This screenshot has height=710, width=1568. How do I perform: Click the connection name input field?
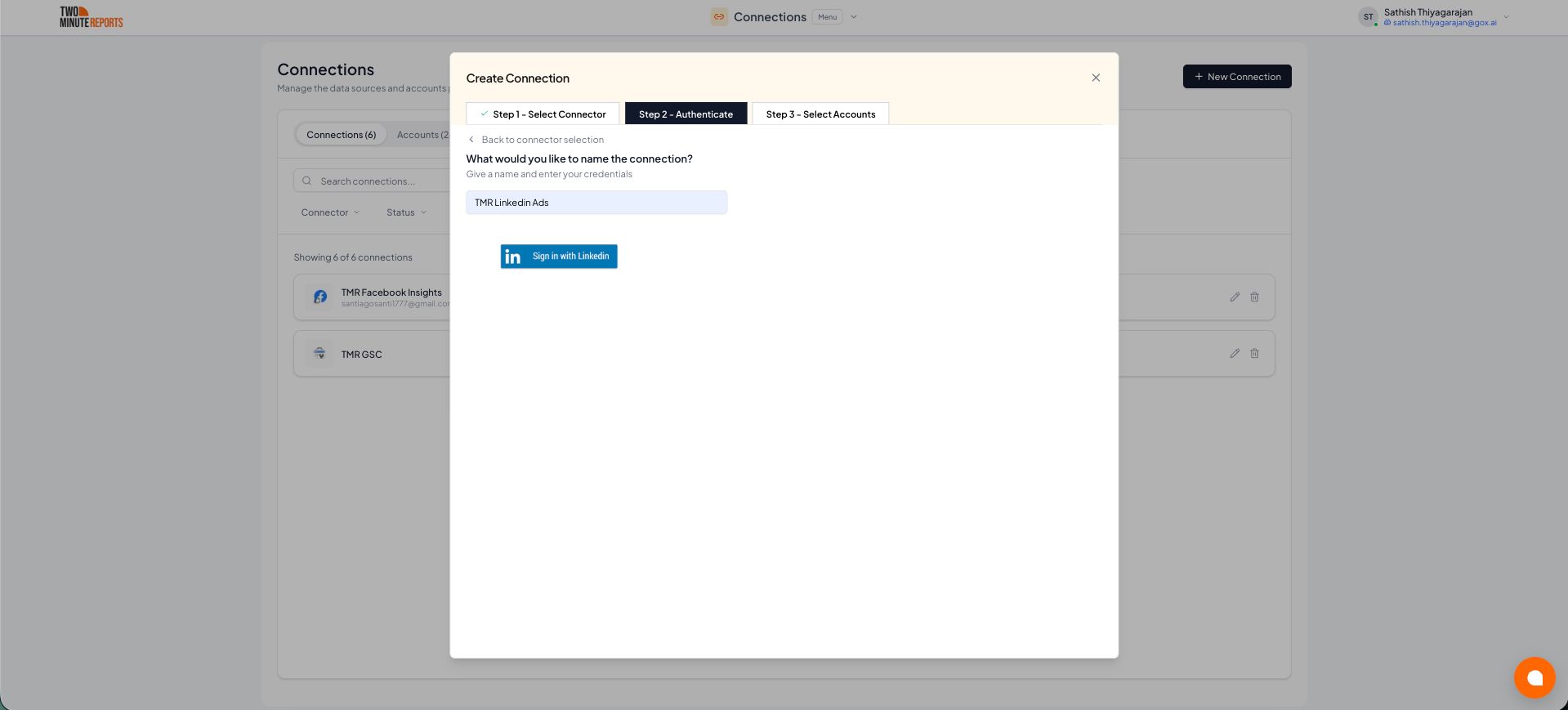(x=596, y=203)
